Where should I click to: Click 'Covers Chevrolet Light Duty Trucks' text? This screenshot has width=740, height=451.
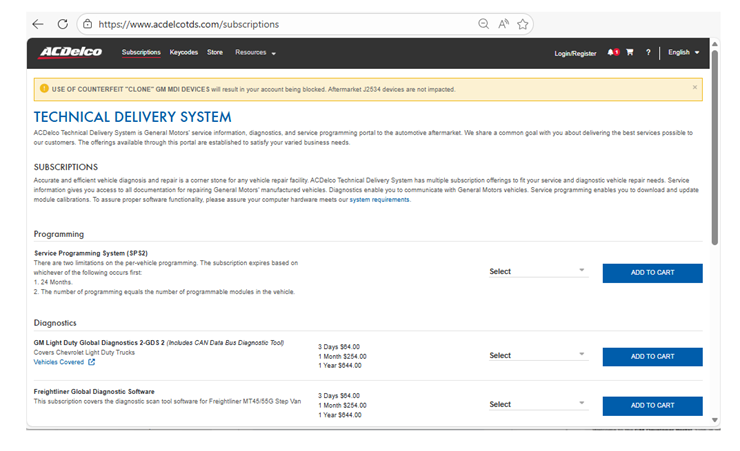[x=84, y=352]
